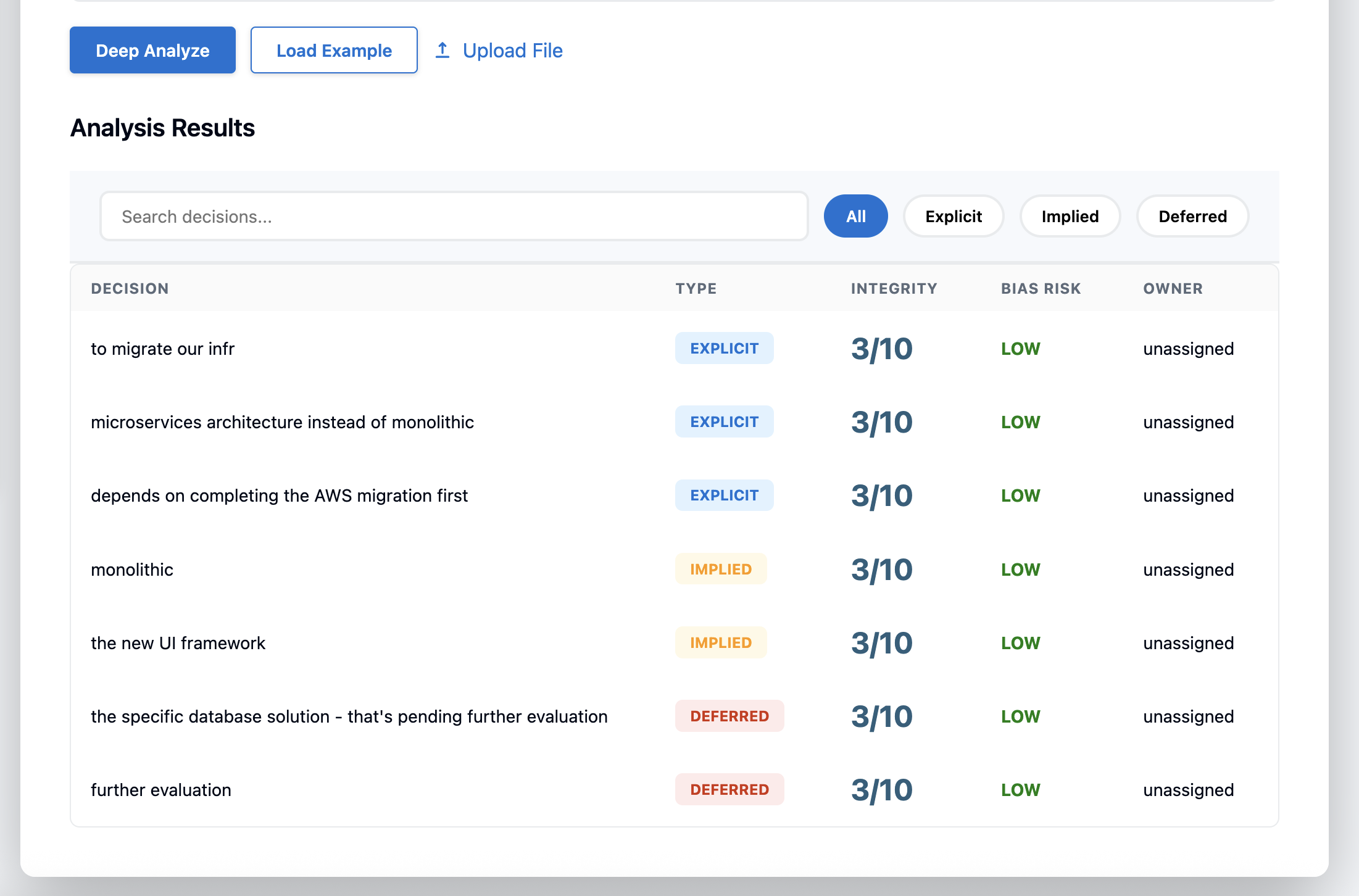Focus the Search decisions input field

[x=454, y=217]
